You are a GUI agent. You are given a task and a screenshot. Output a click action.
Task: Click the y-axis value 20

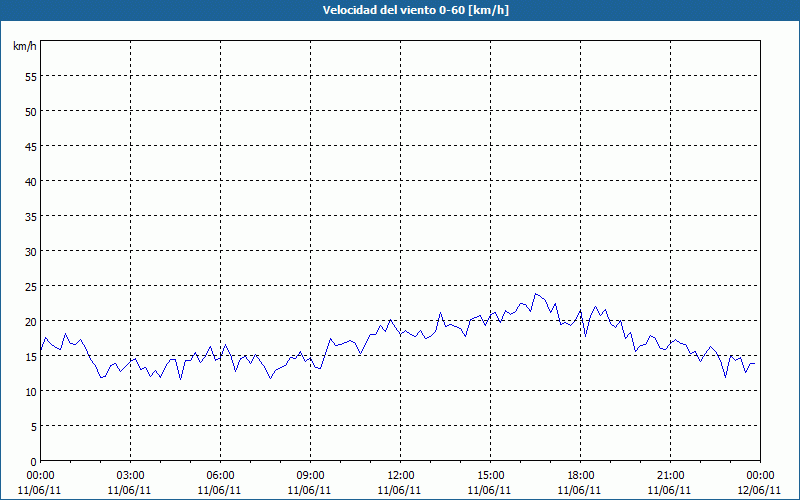31,321
